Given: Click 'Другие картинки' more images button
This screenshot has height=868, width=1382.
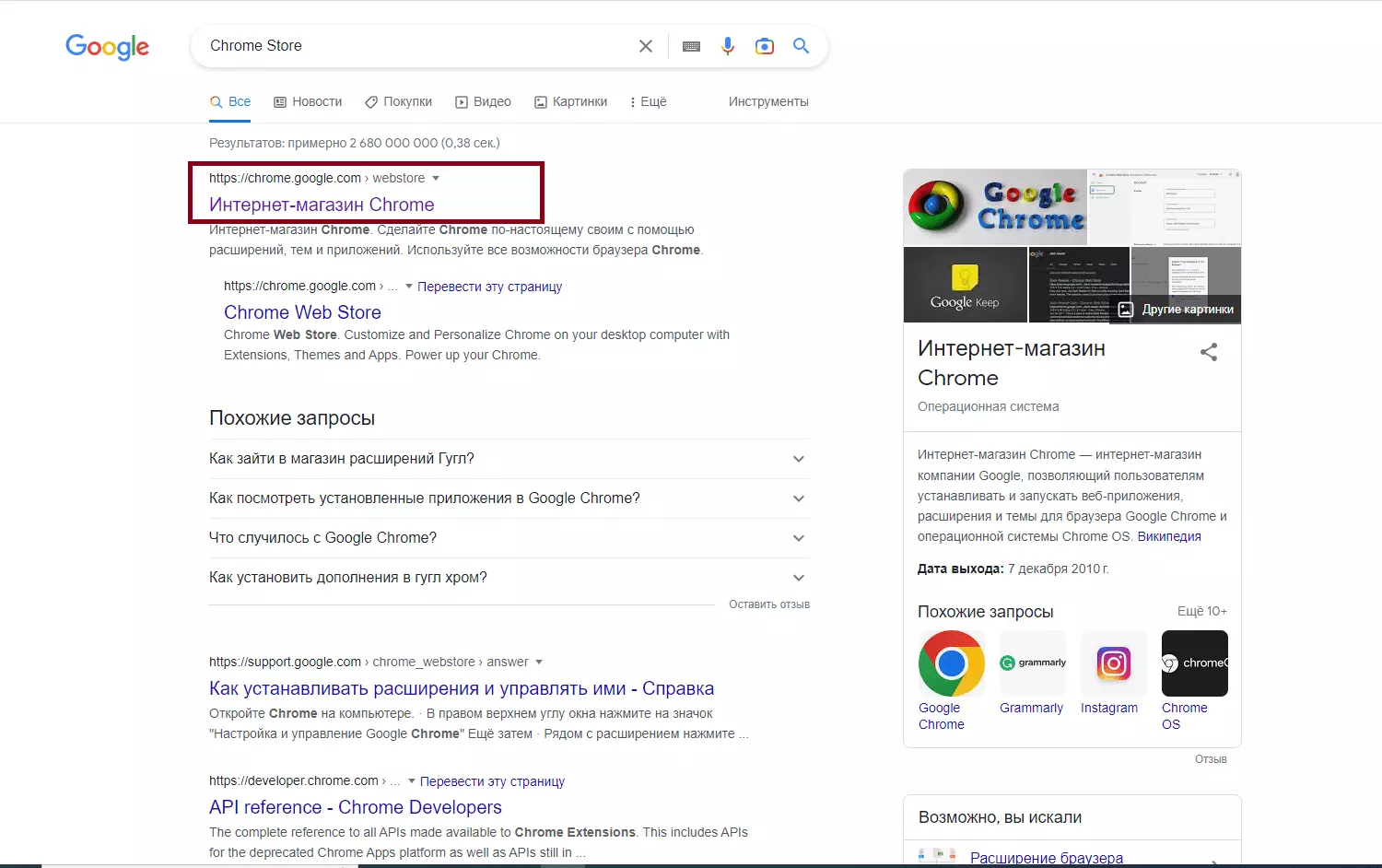Looking at the screenshot, I should coord(1177,310).
